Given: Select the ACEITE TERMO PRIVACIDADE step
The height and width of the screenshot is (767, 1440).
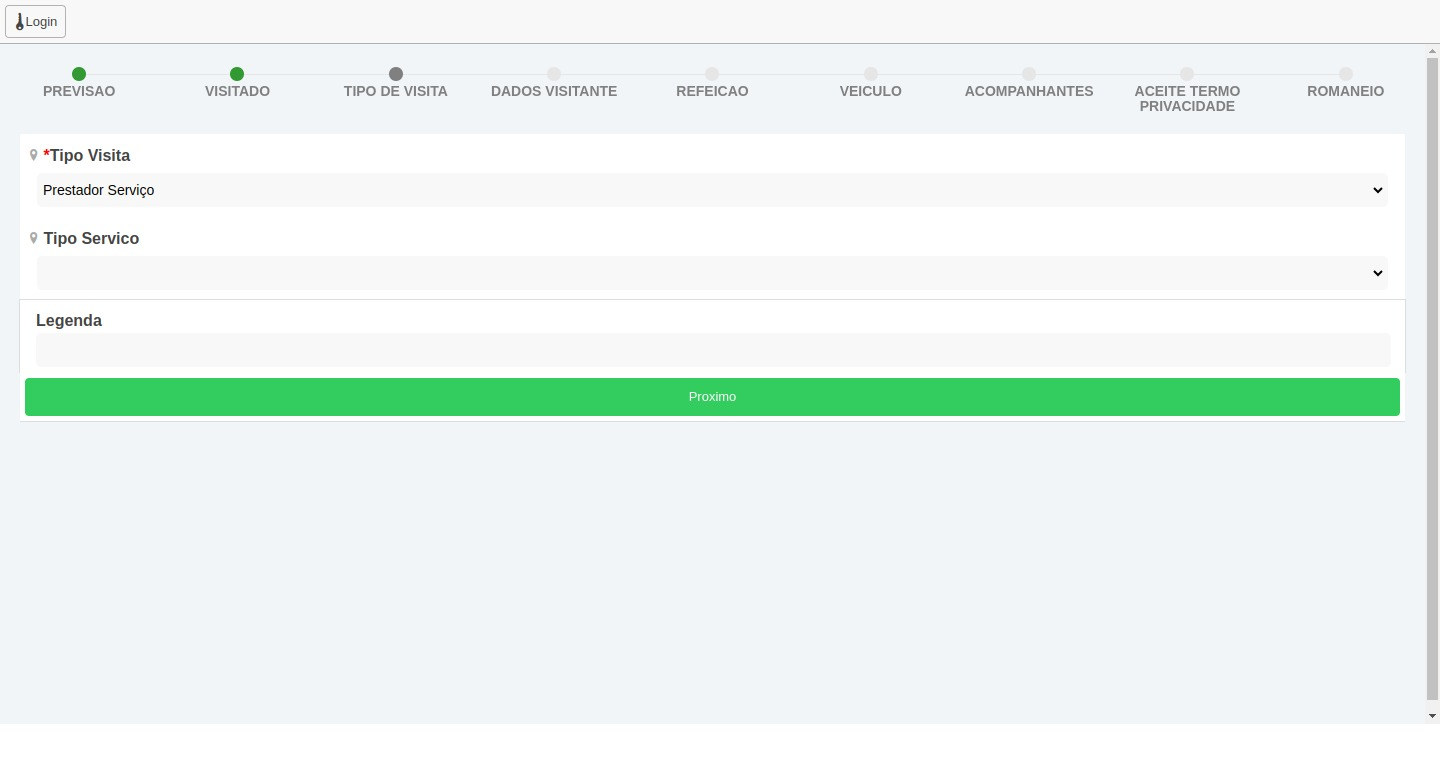Looking at the screenshot, I should tap(1187, 98).
